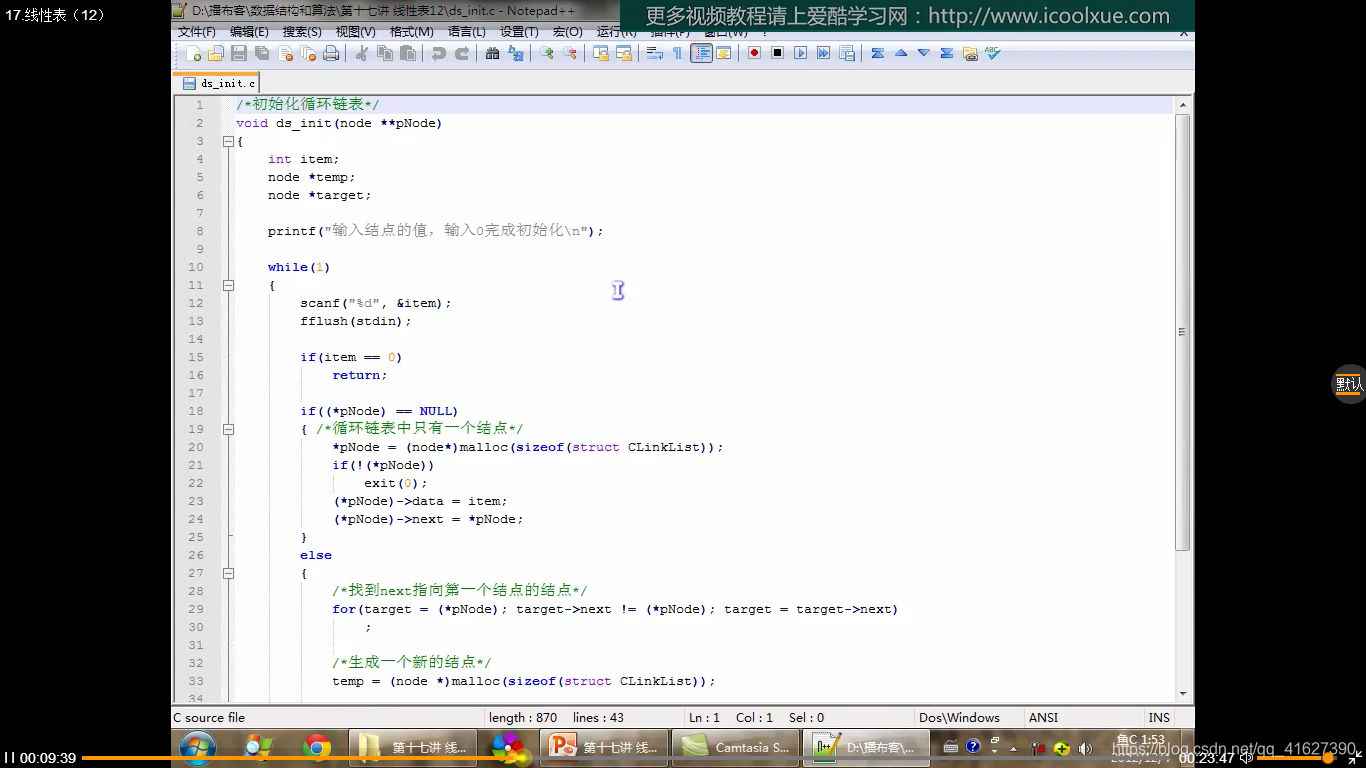Click the Copy toolbar icon
This screenshot has width=1366, height=768.
click(385, 53)
